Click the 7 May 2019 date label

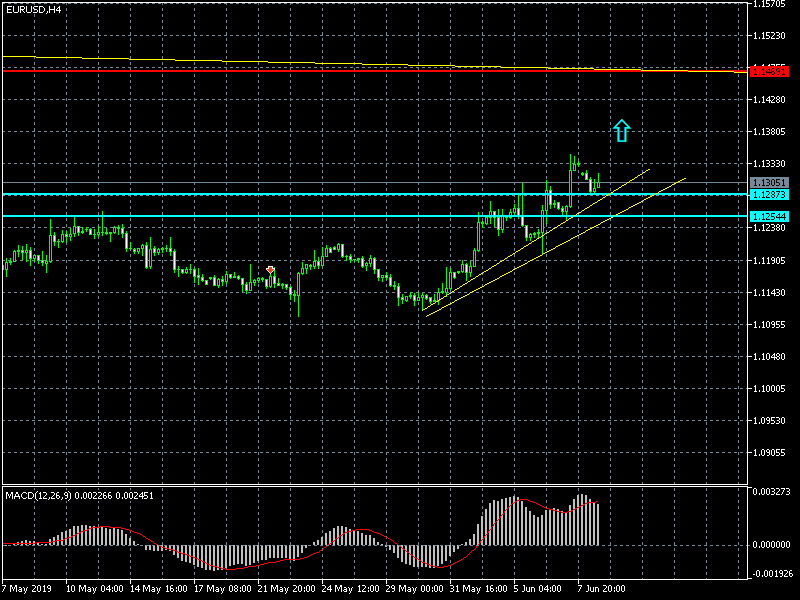pyautogui.click(x=28, y=588)
